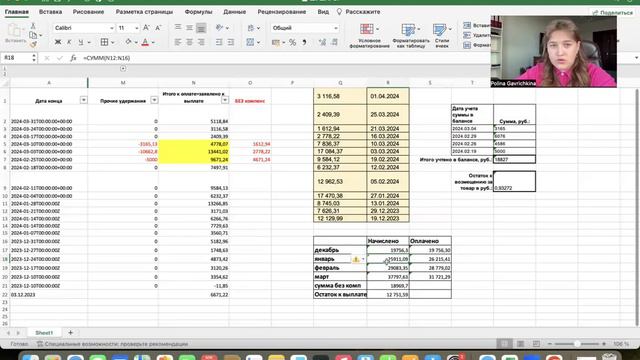The image size is (640, 360).
Task: Apply comma style number format
Action: click(x=304, y=42)
